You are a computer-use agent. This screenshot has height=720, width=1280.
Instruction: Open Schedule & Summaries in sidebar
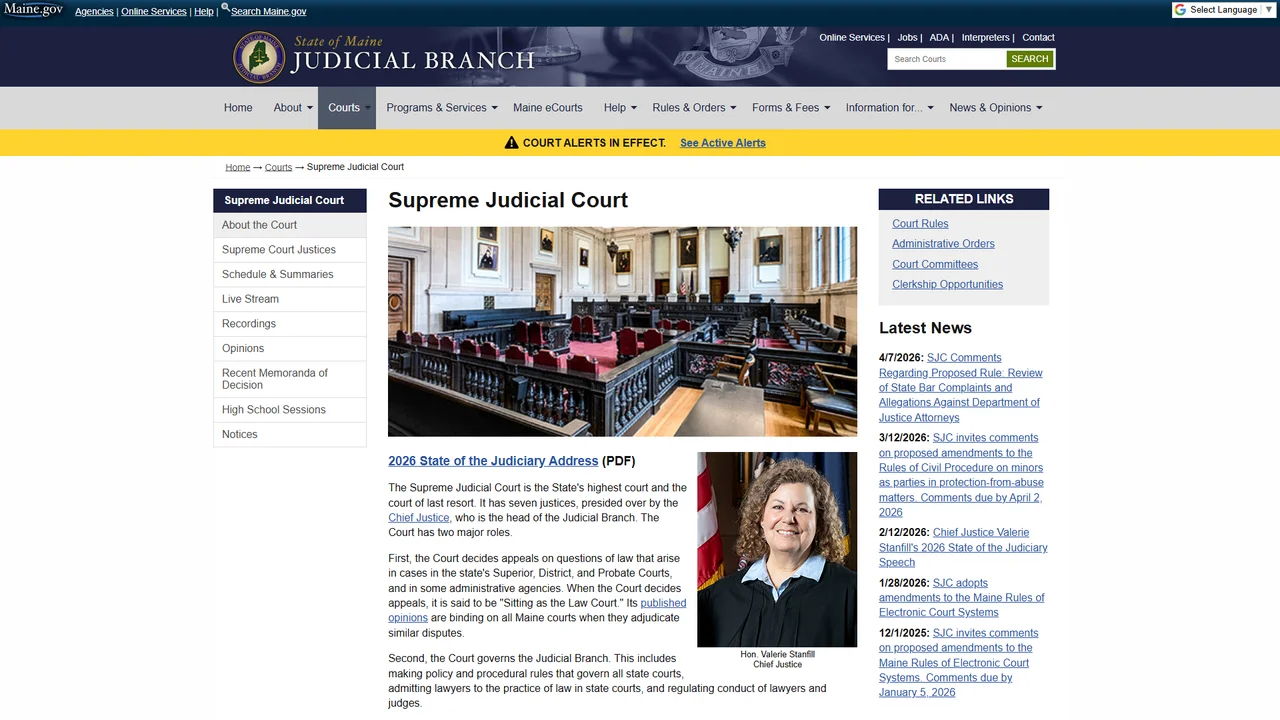[290, 274]
